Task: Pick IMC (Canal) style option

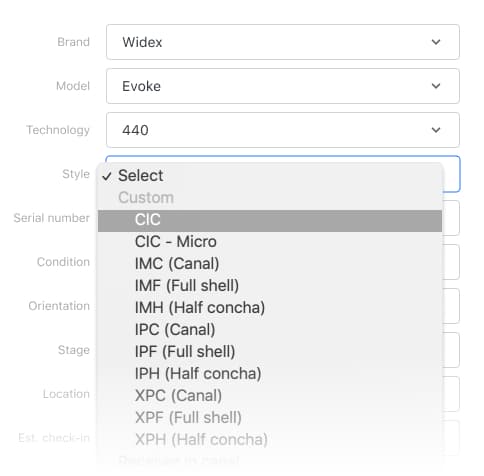Action: pos(270,264)
